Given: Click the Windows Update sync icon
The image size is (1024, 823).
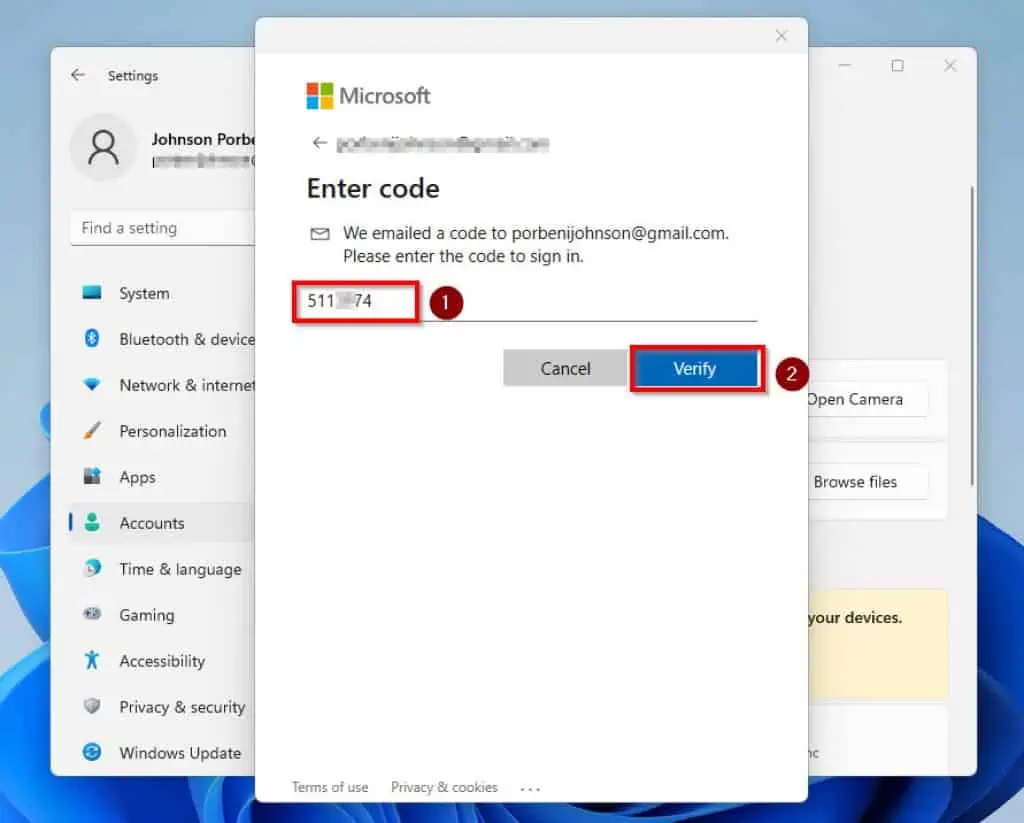Looking at the screenshot, I should pyautogui.click(x=92, y=753).
